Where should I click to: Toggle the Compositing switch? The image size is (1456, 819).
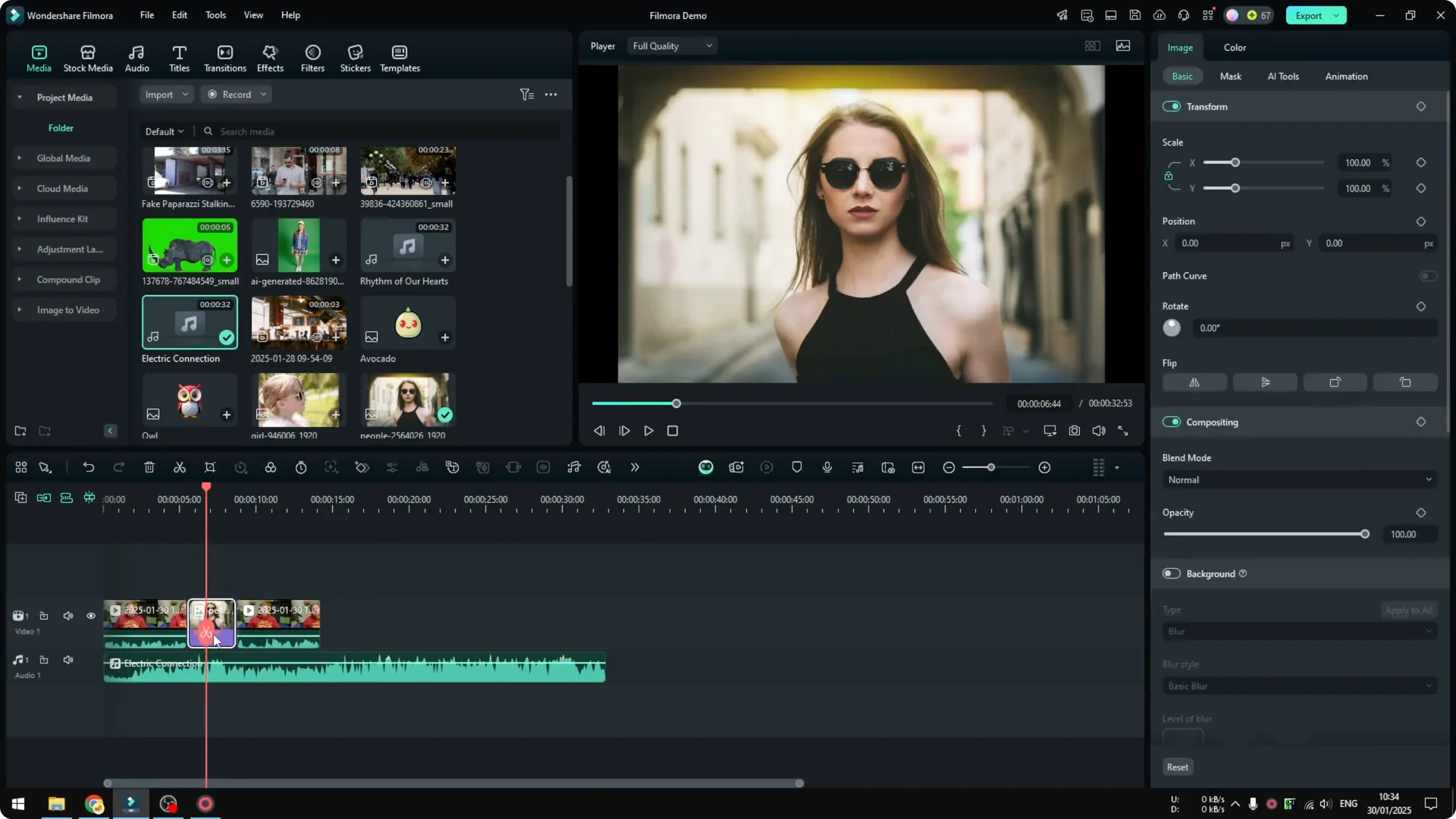tap(1172, 422)
